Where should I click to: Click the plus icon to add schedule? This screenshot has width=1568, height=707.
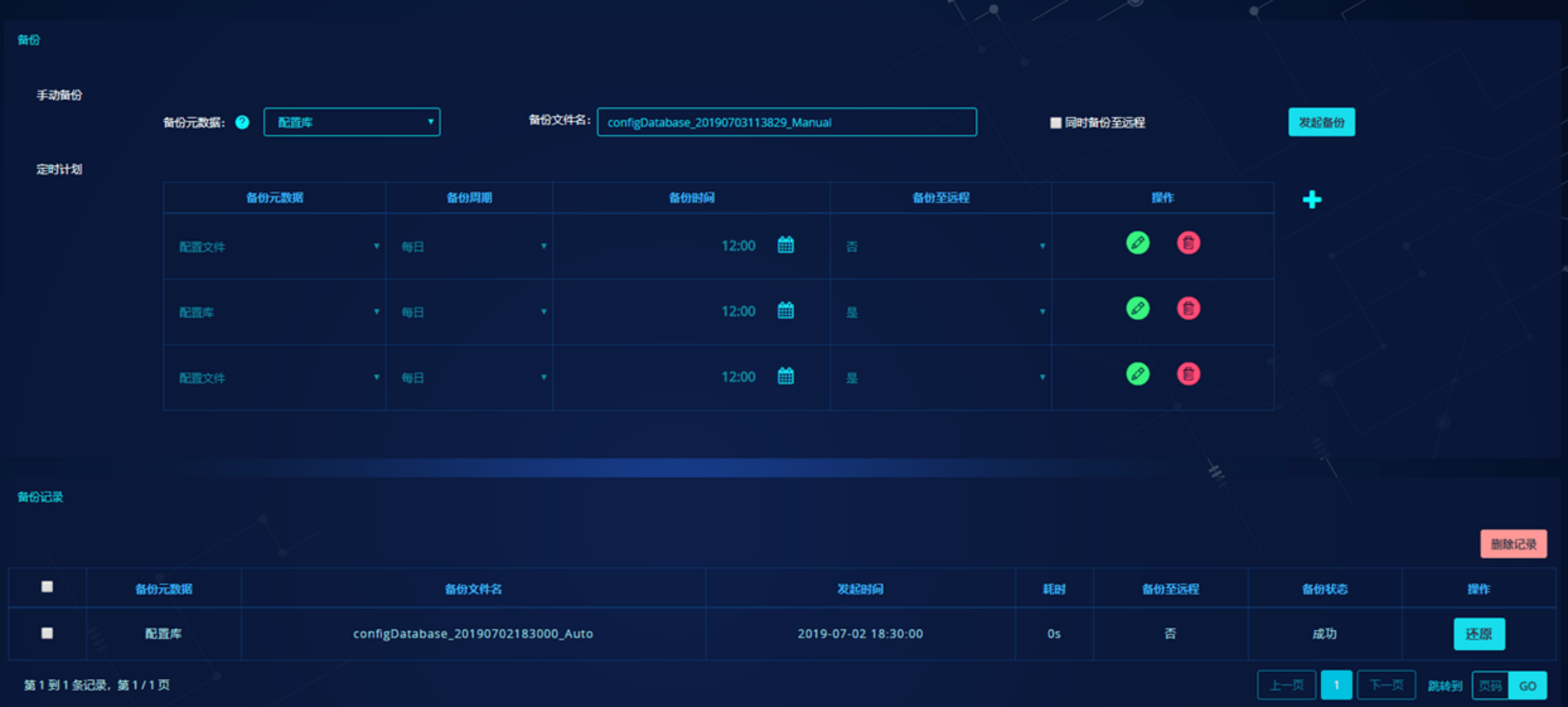point(1311,199)
